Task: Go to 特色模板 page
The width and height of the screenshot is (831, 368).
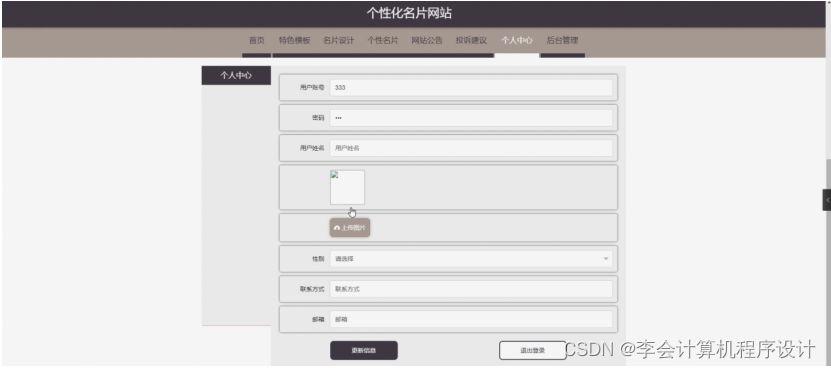Action: [294, 41]
